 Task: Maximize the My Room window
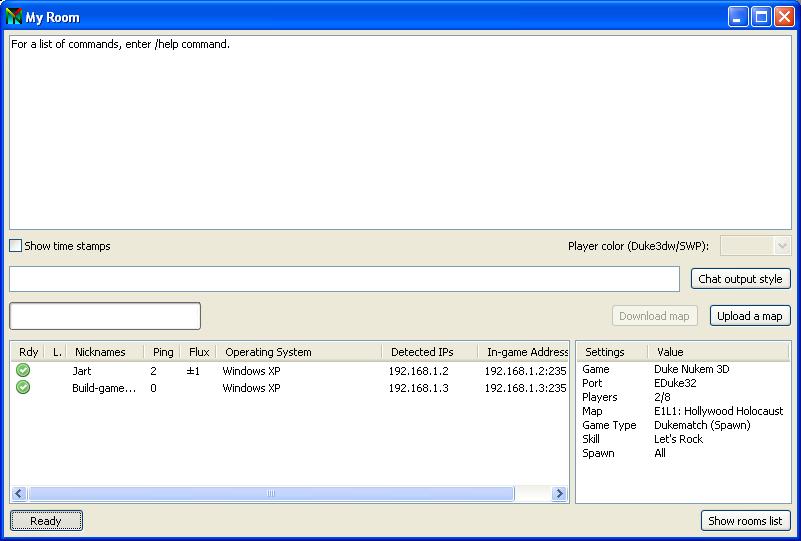pos(761,17)
